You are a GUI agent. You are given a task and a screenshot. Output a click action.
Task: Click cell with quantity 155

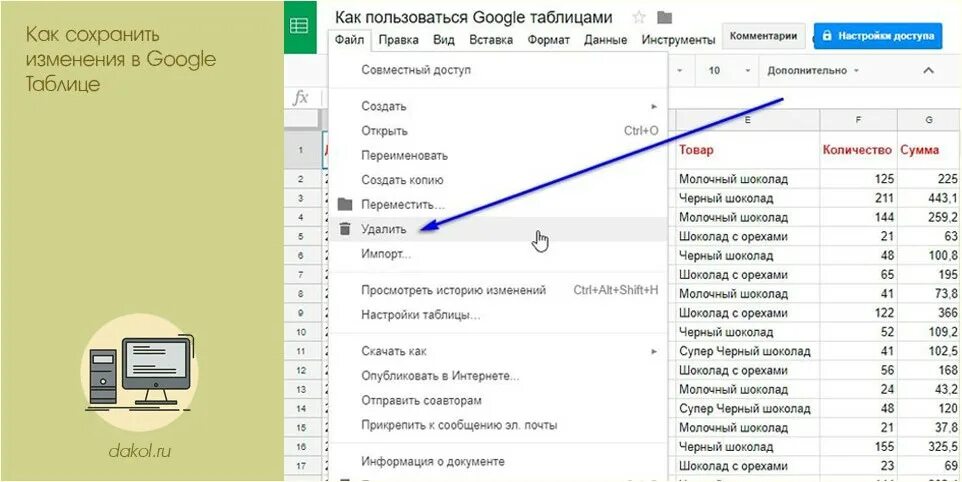coord(858,447)
